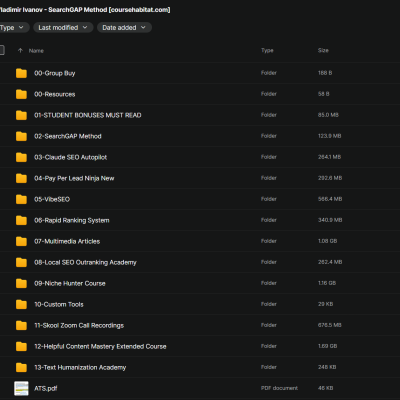The height and width of the screenshot is (400, 400).
Task: Toggle the select-all checkbox in header
Action: 2,50
